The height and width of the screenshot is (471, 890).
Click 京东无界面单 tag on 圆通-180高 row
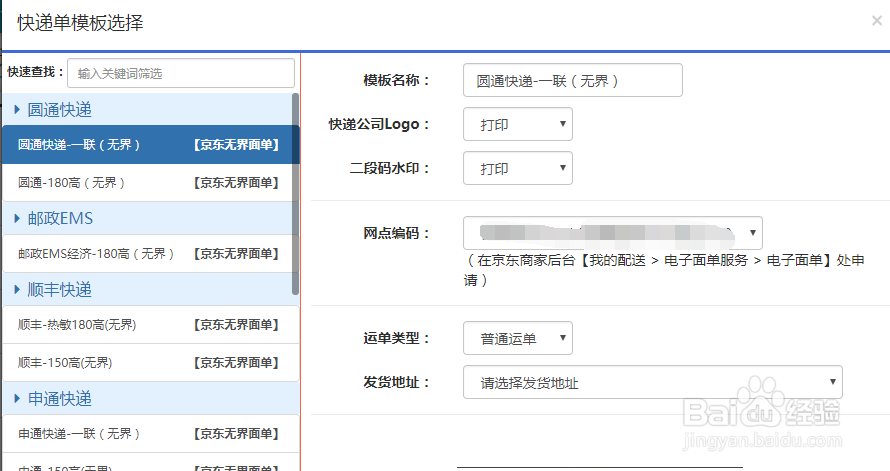pos(236,183)
